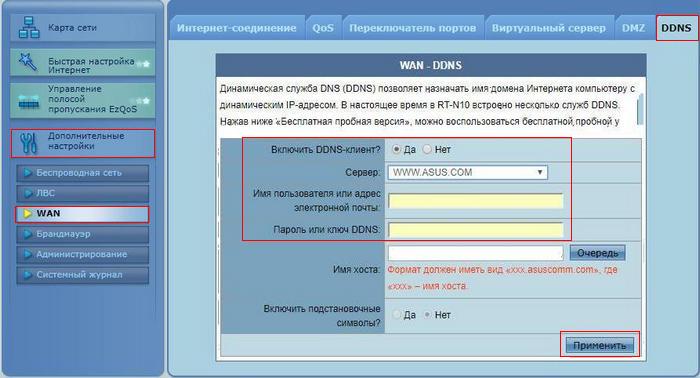The width and height of the screenshot is (700, 378).
Task: Click the Имя хоста label
Action: pos(356,270)
